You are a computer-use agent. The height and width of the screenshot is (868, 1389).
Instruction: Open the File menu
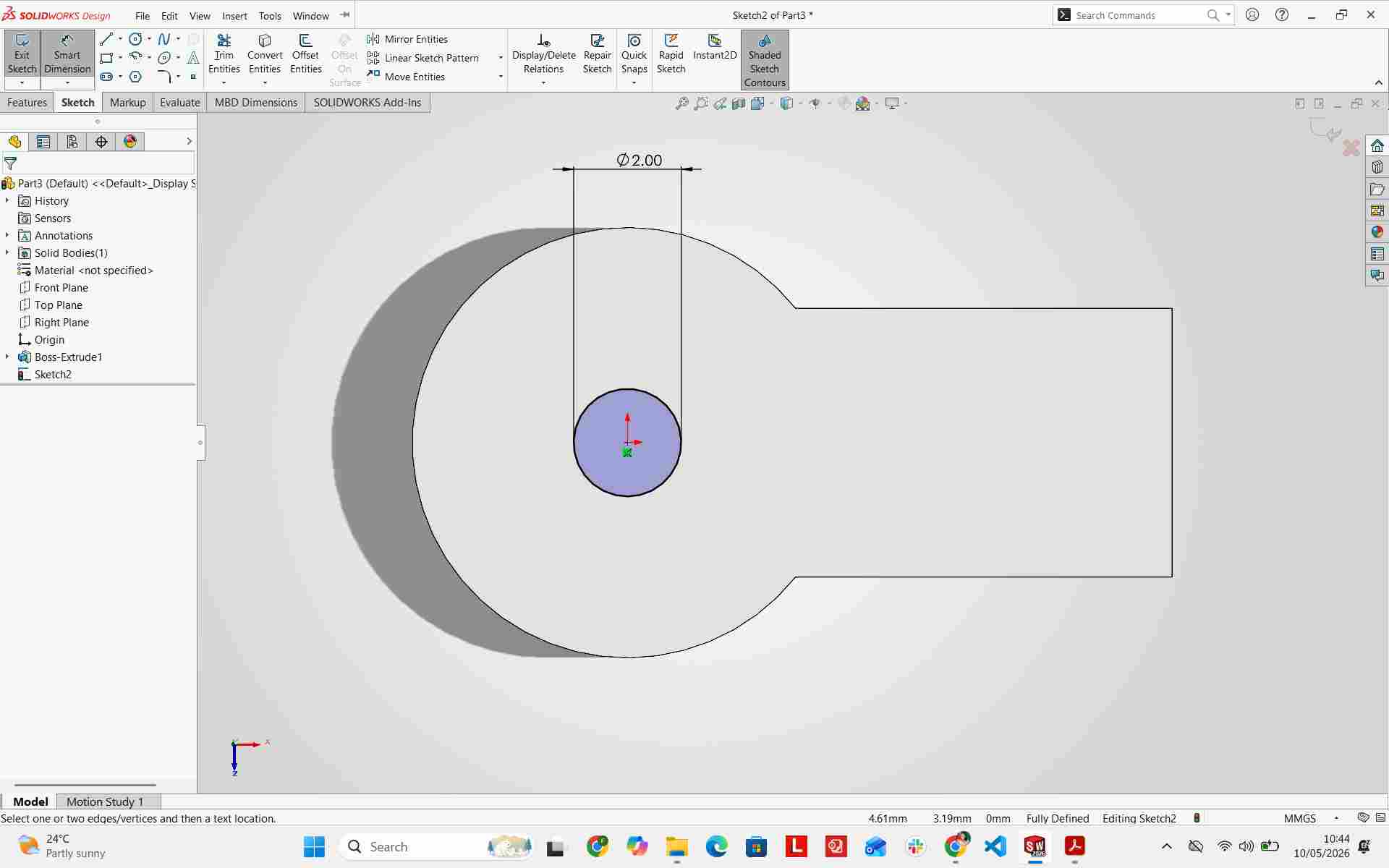coord(143,15)
